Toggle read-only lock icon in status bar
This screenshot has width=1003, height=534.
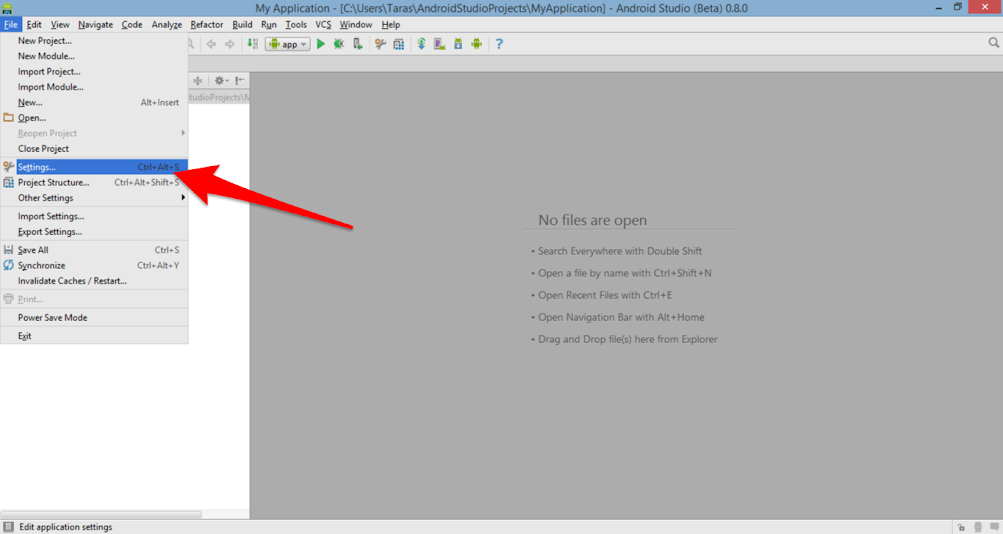(x=961, y=527)
